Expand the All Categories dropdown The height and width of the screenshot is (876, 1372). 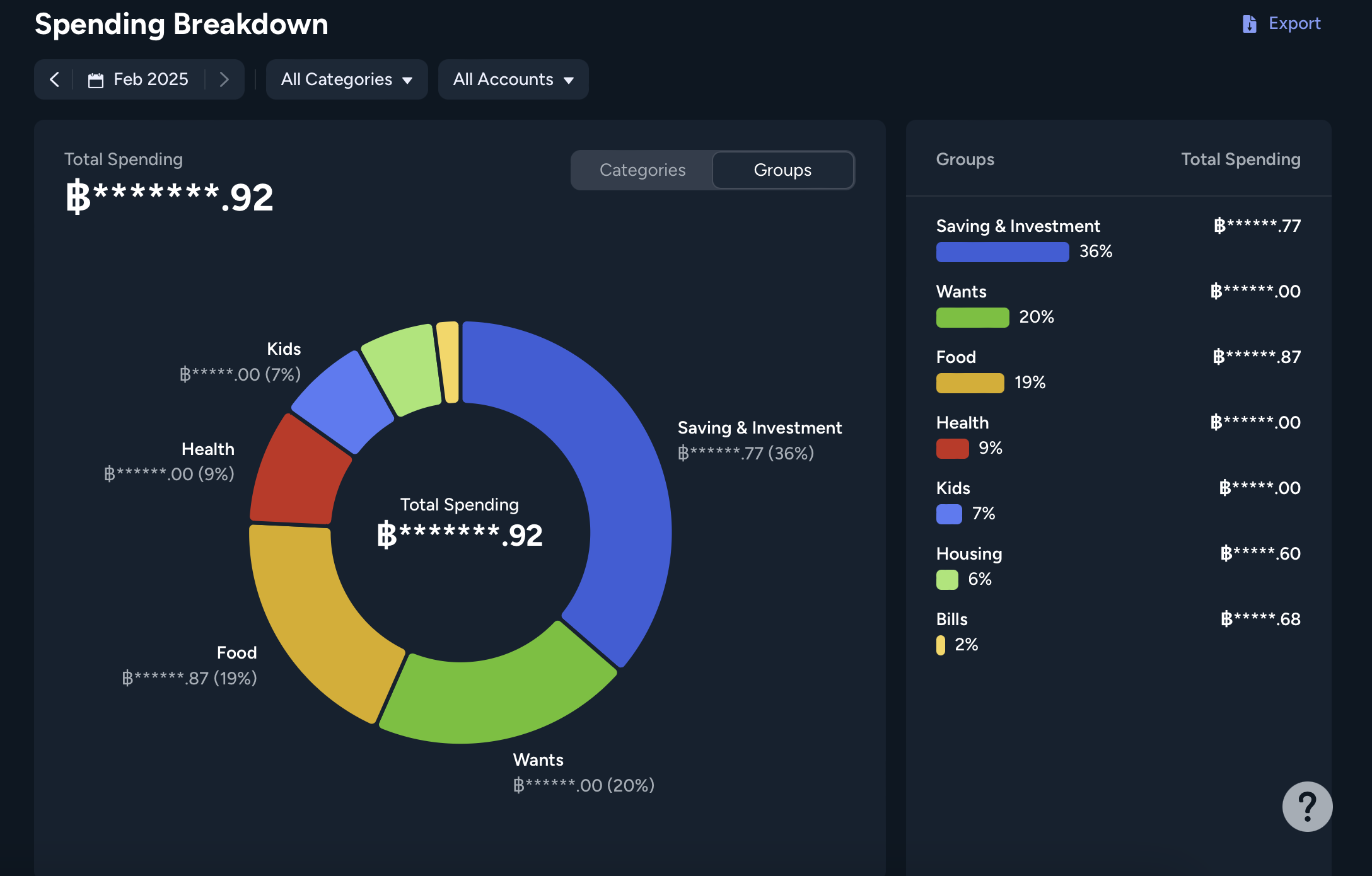347,79
